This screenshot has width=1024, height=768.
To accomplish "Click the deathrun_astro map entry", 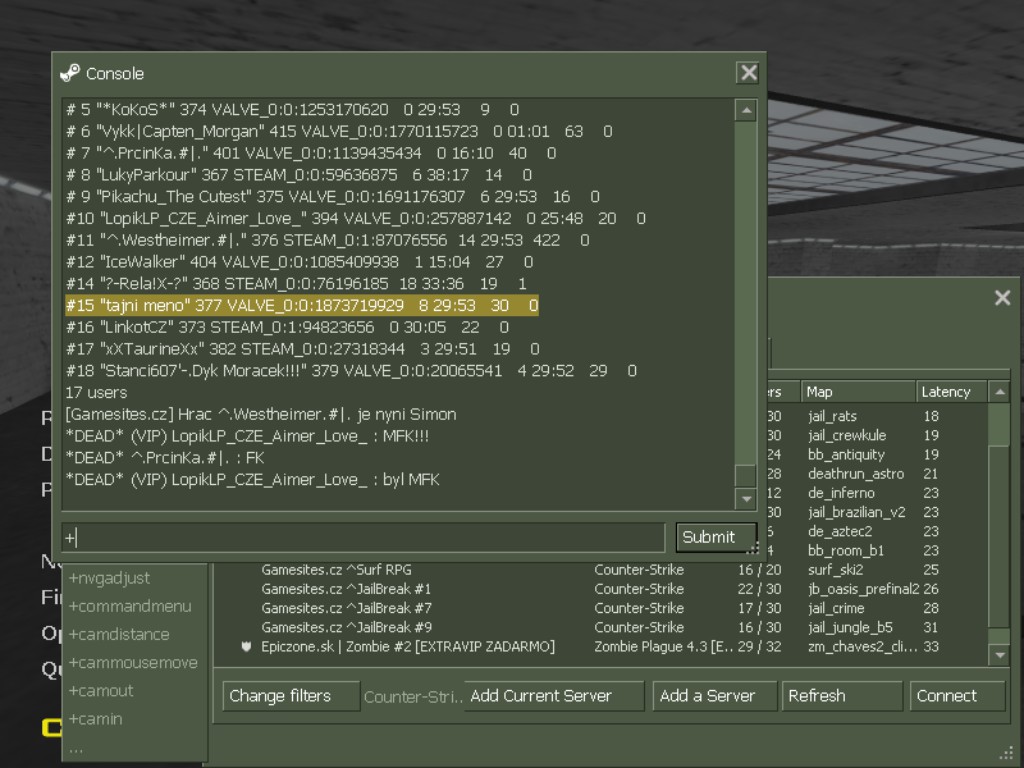I will point(856,473).
